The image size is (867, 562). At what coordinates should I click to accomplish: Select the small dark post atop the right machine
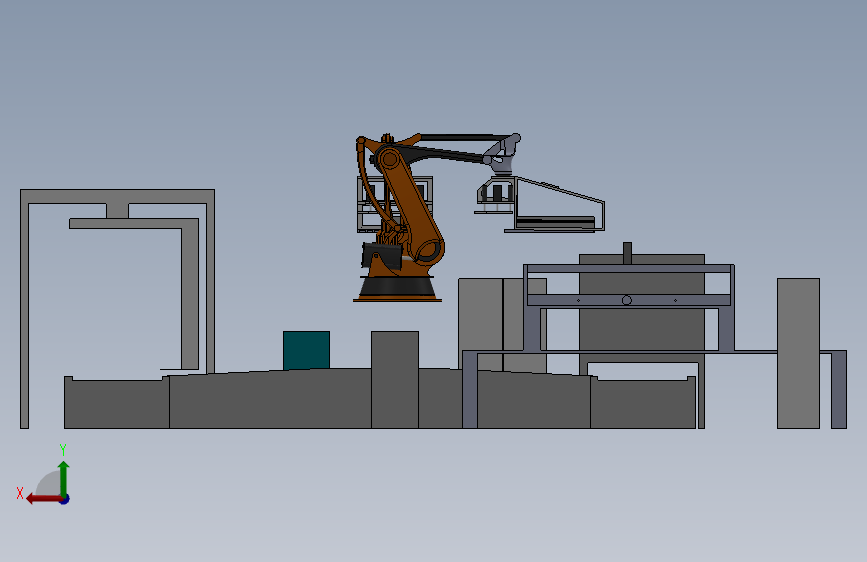tap(627, 253)
